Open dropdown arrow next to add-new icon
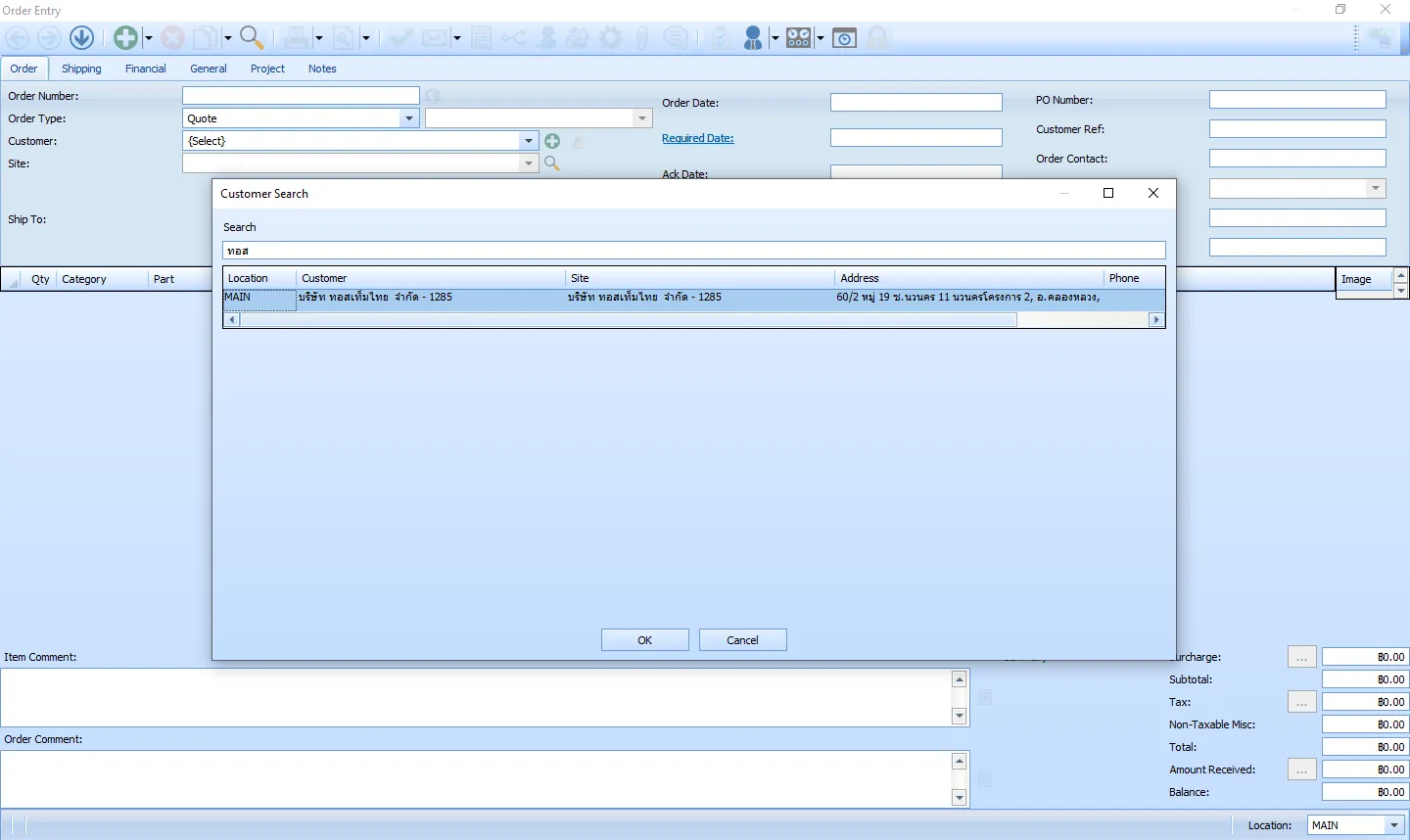Viewport: 1410px width, 840px height. click(x=149, y=38)
